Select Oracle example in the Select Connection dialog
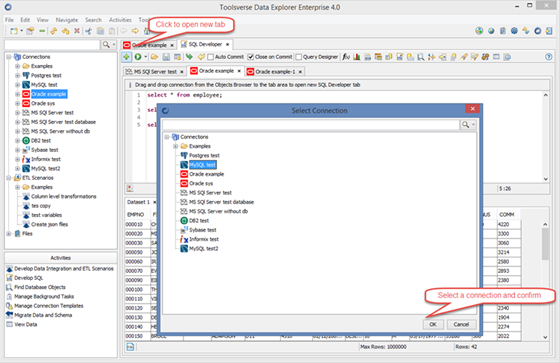 206,174
